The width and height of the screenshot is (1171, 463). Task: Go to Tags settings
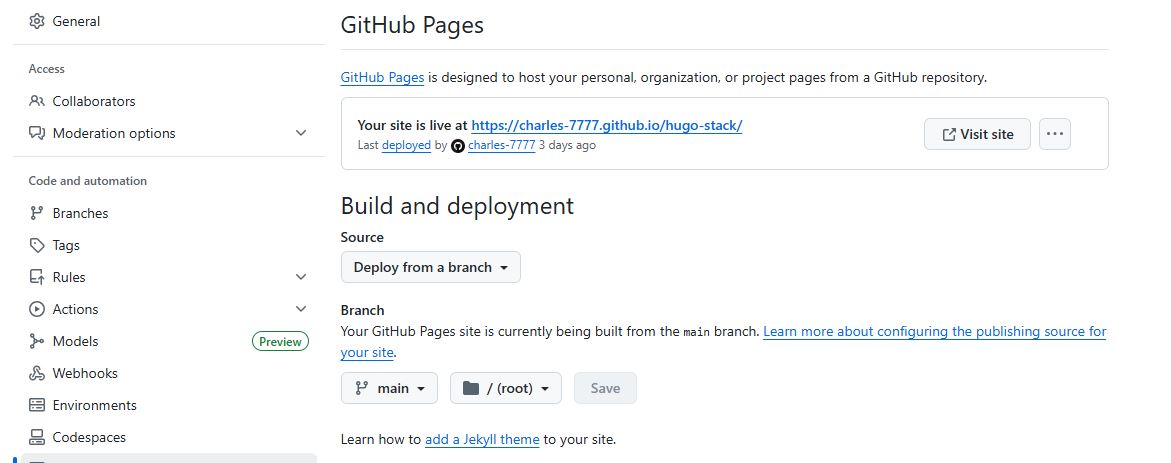pyautogui.click(x=66, y=245)
